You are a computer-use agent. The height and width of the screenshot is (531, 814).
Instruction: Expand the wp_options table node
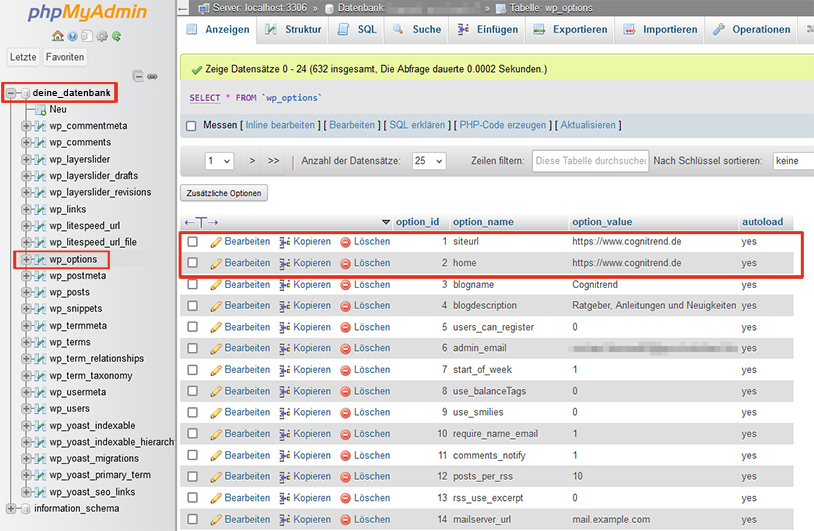[x=25, y=259]
